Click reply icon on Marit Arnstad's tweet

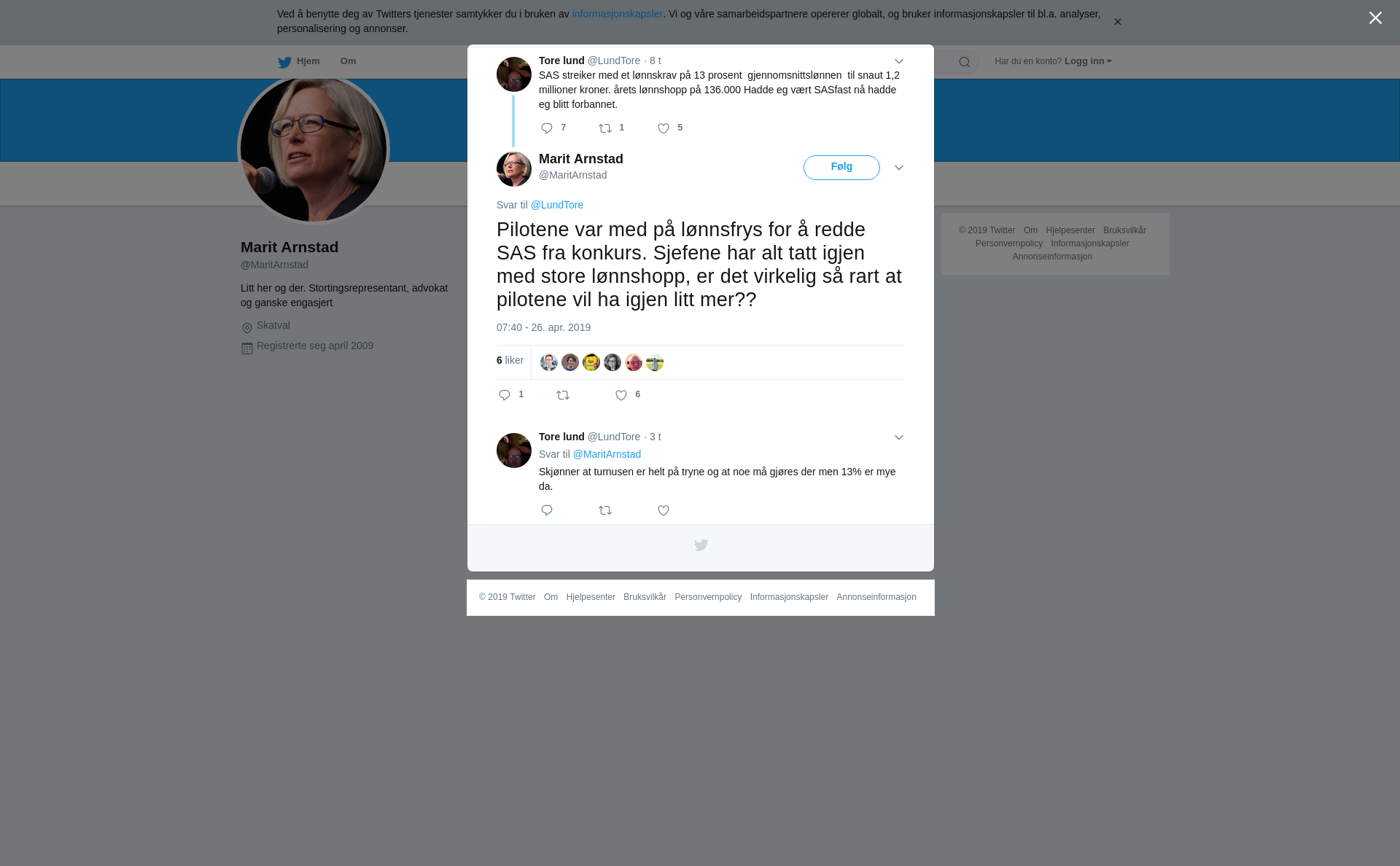pyautogui.click(x=505, y=395)
